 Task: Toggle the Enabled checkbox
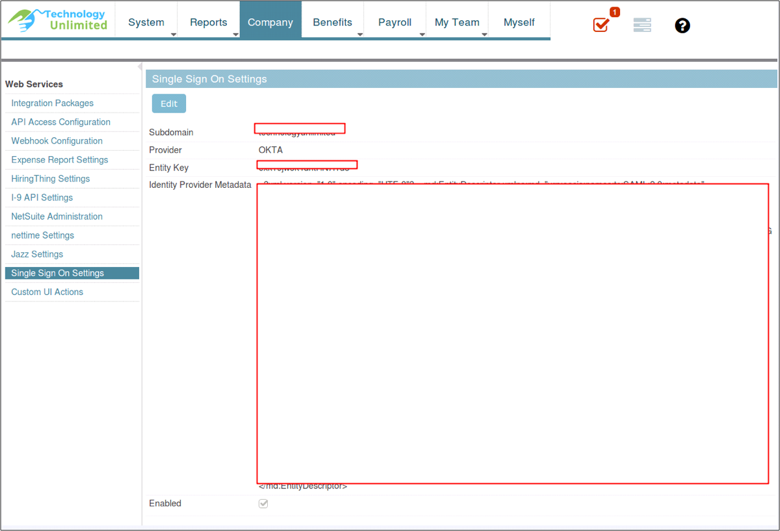pyautogui.click(x=263, y=503)
